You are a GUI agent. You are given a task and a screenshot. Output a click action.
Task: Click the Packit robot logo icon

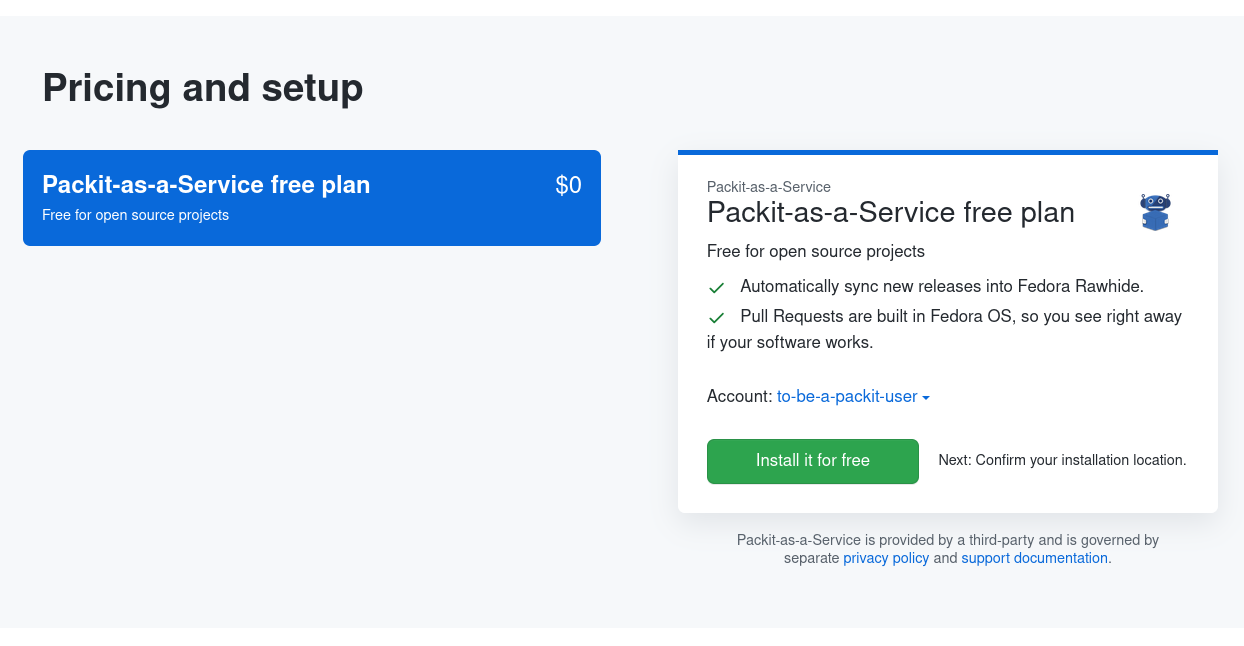click(1155, 212)
